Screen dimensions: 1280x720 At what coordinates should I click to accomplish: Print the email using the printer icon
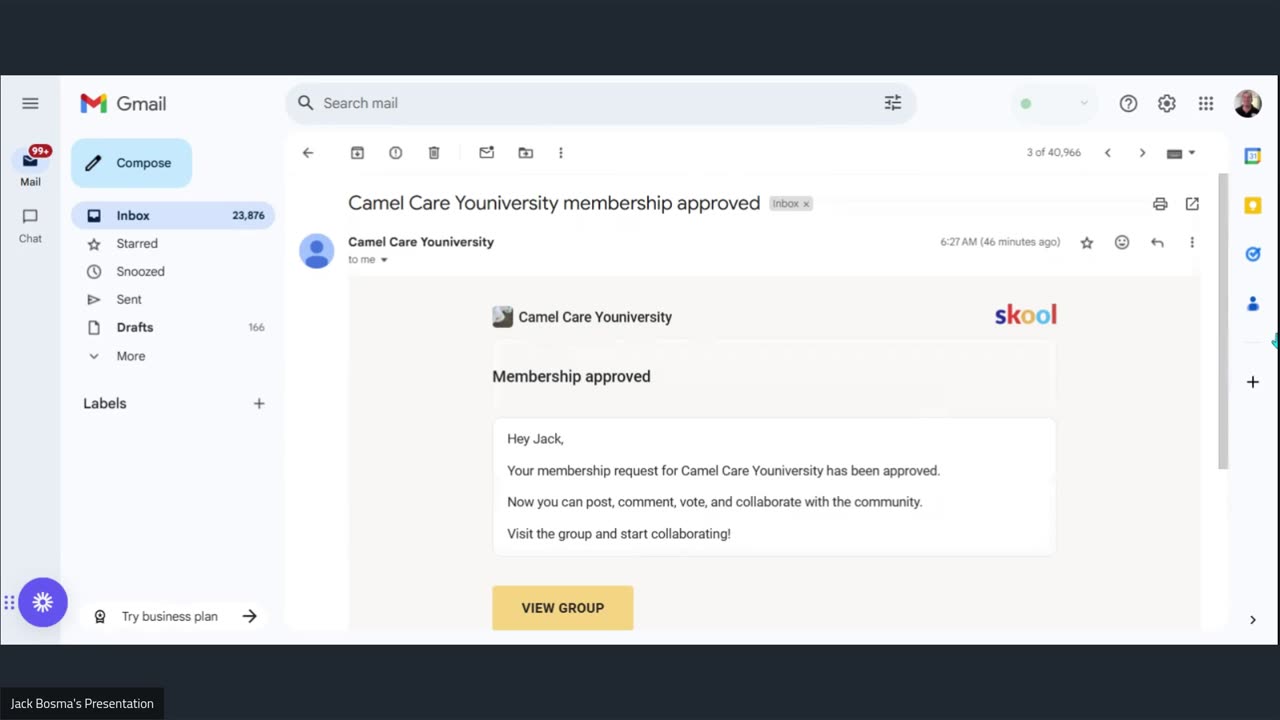1160,204
